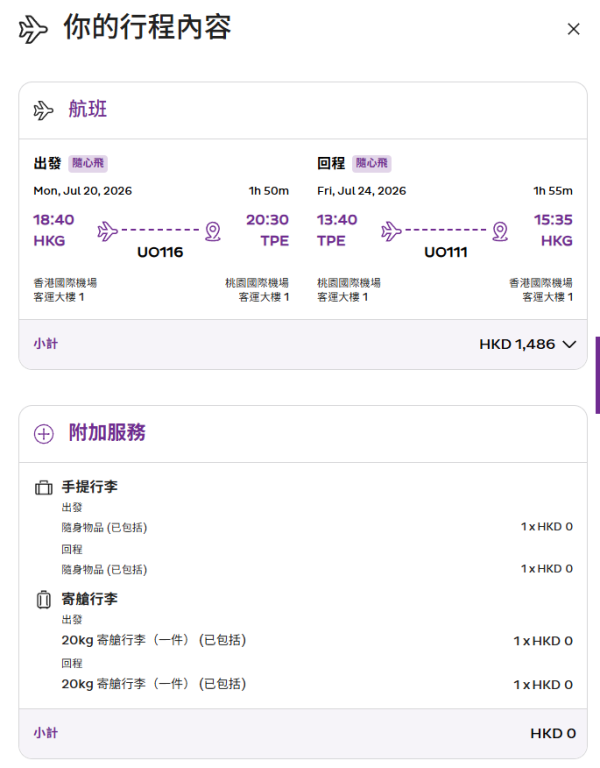Click departure time 18:40
The height and width of the screenshot is (768, 600).
(x=53, y=220)
